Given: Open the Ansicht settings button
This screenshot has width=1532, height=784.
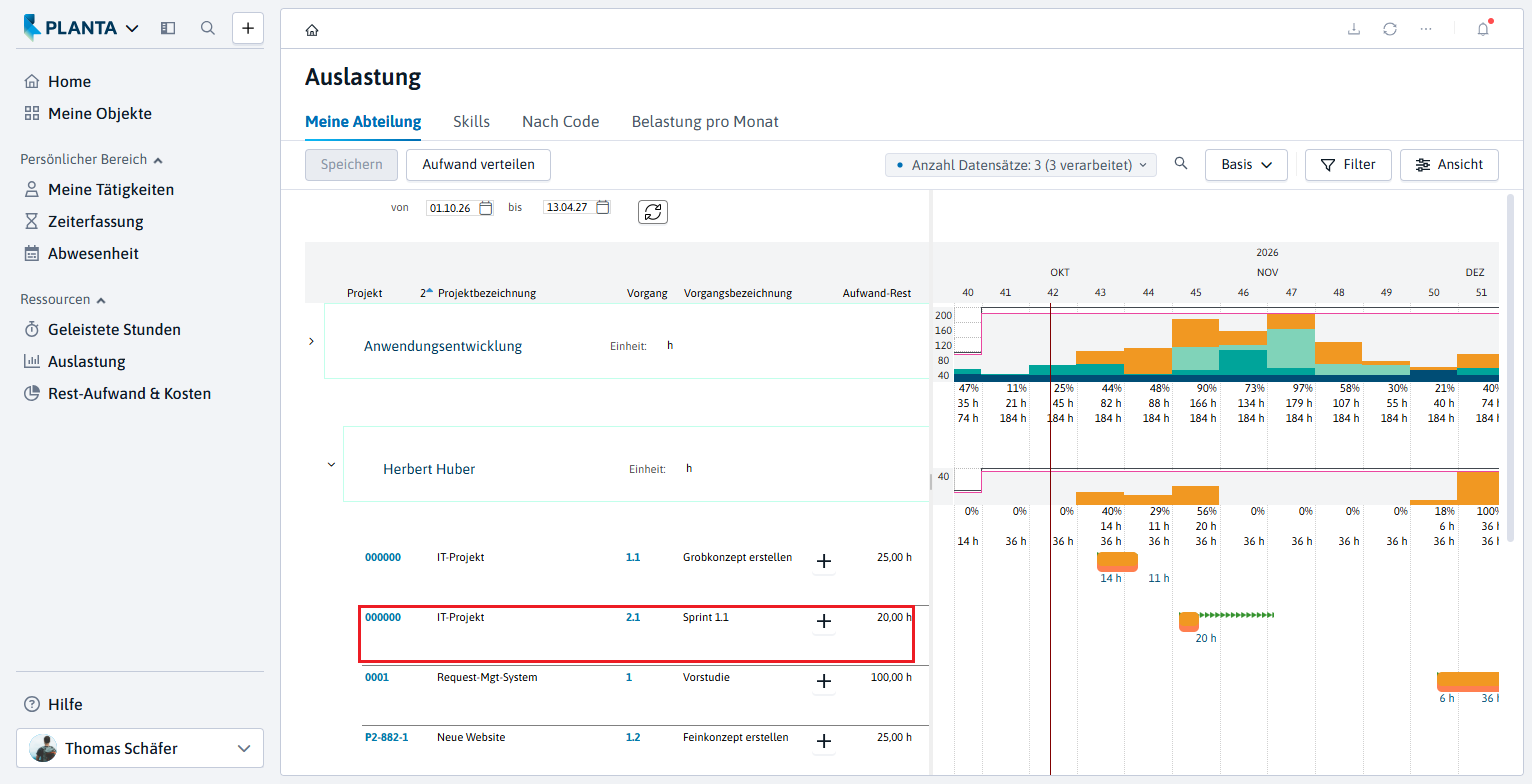Looking at the screenshot, I should 1449,165.
